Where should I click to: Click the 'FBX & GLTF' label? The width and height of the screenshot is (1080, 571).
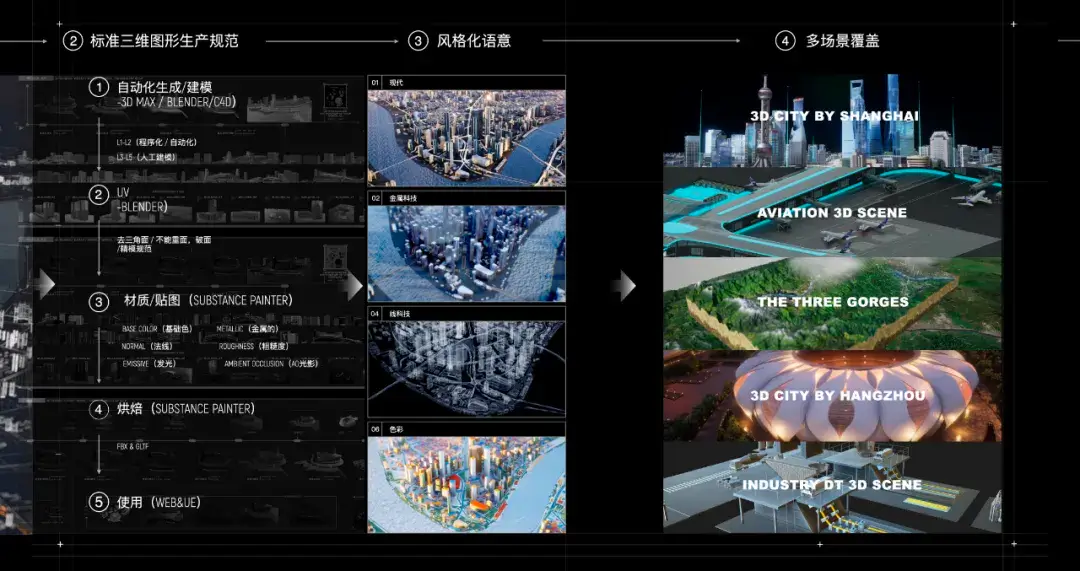click(132, 446)
